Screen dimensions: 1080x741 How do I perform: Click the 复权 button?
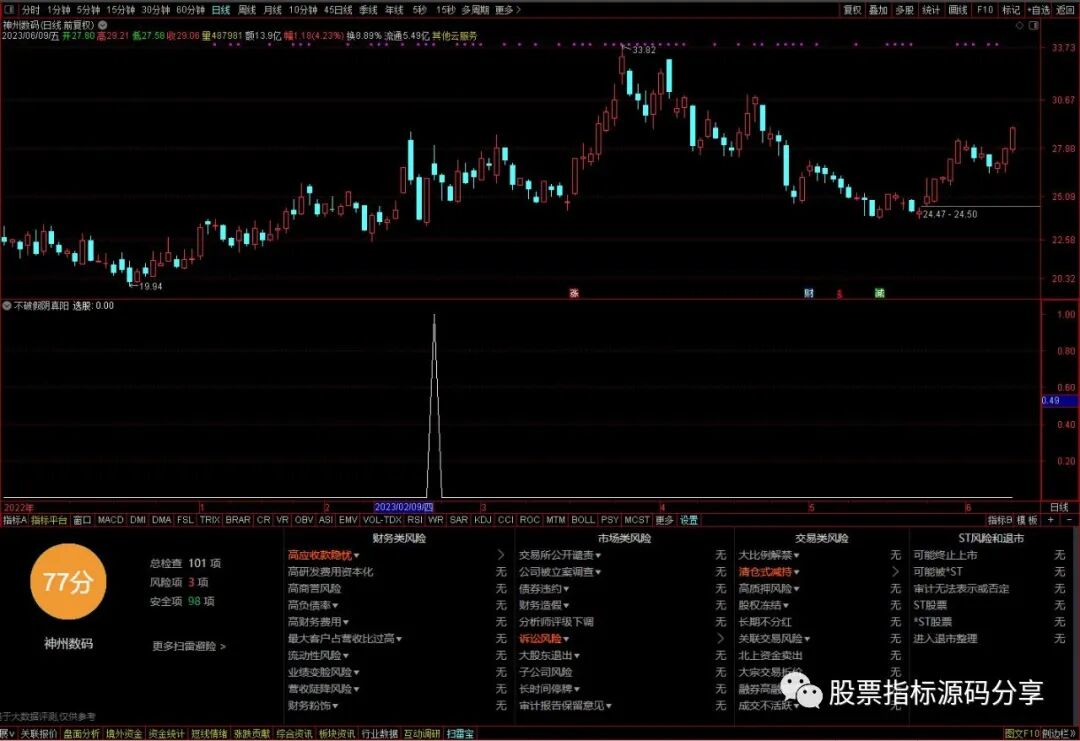point(852,10)
